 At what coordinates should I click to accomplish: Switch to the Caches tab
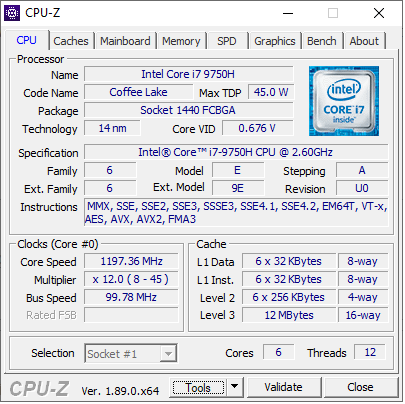pos(71,41)
